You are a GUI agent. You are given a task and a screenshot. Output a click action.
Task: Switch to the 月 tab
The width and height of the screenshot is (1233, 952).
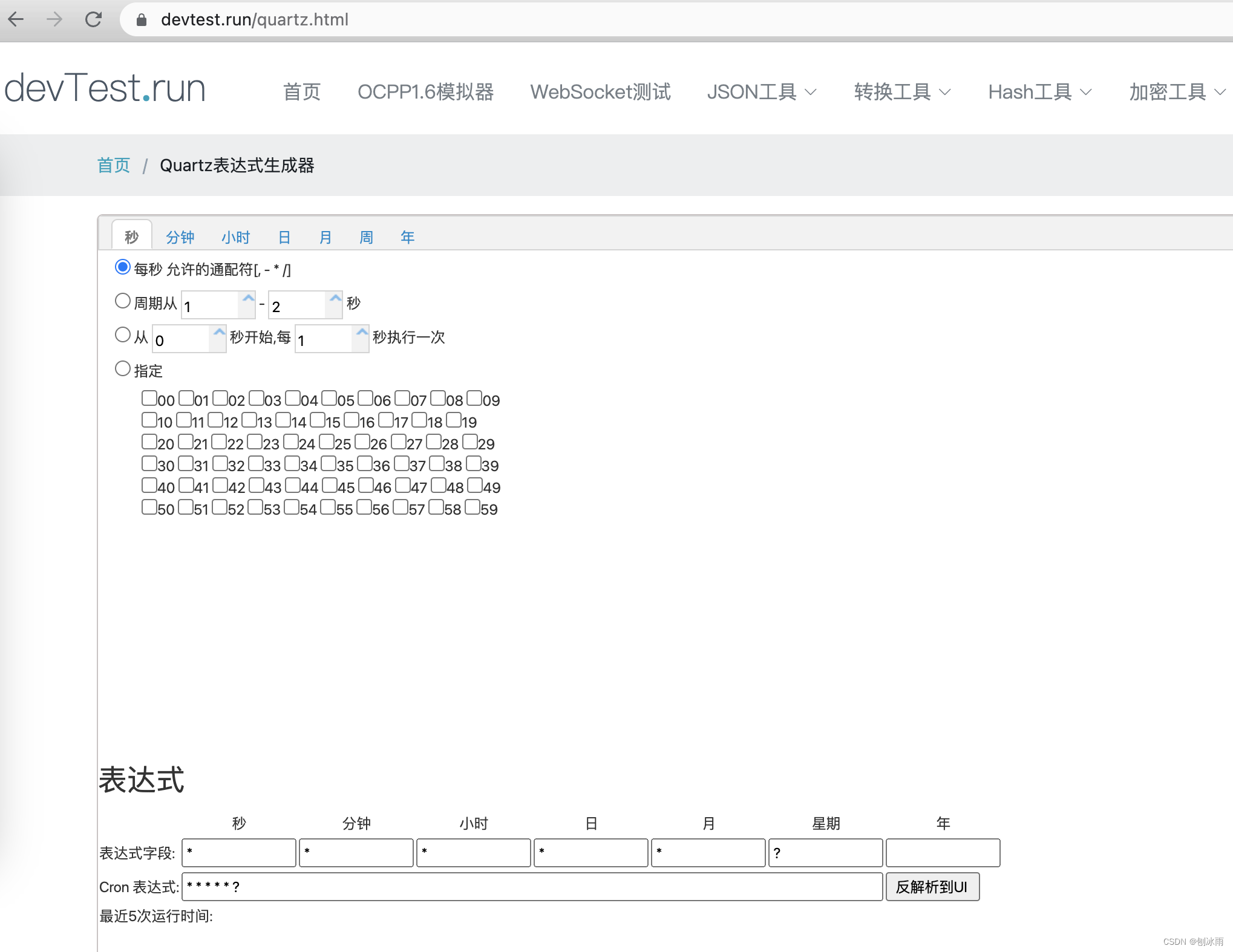(325, 237)
